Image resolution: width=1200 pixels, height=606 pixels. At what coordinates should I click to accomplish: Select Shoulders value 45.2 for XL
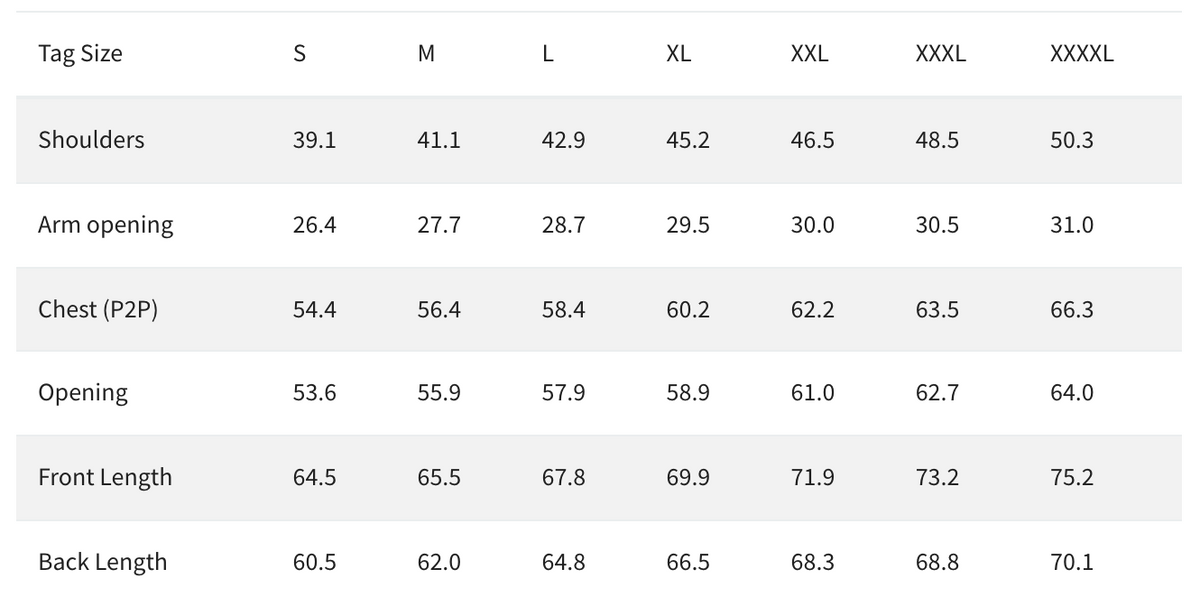click(687, 140)
